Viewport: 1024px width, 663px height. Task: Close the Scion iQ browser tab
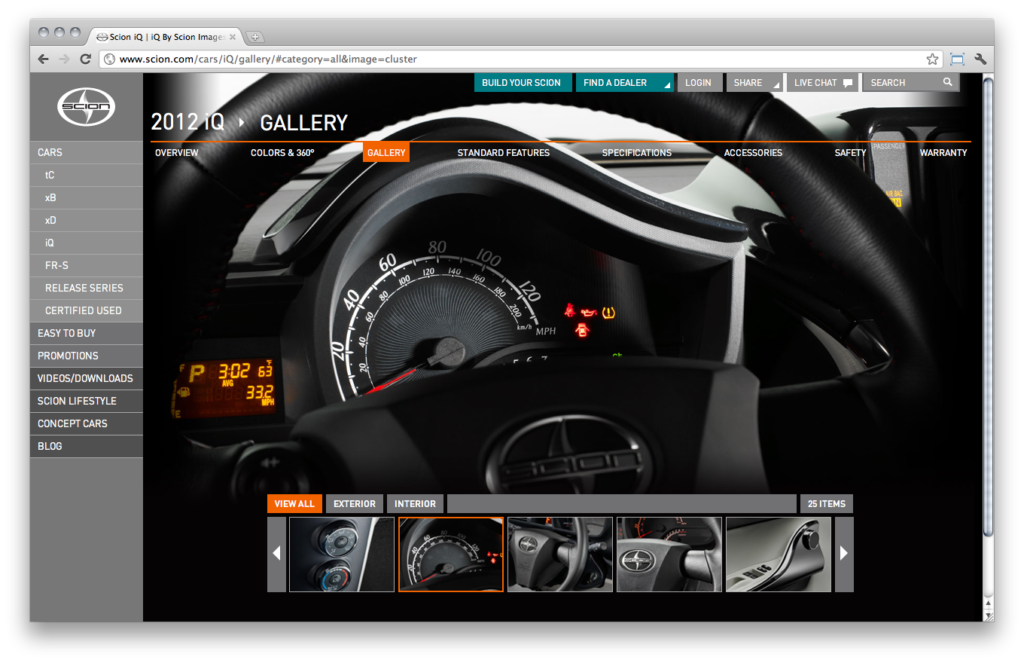coord(232,37)
